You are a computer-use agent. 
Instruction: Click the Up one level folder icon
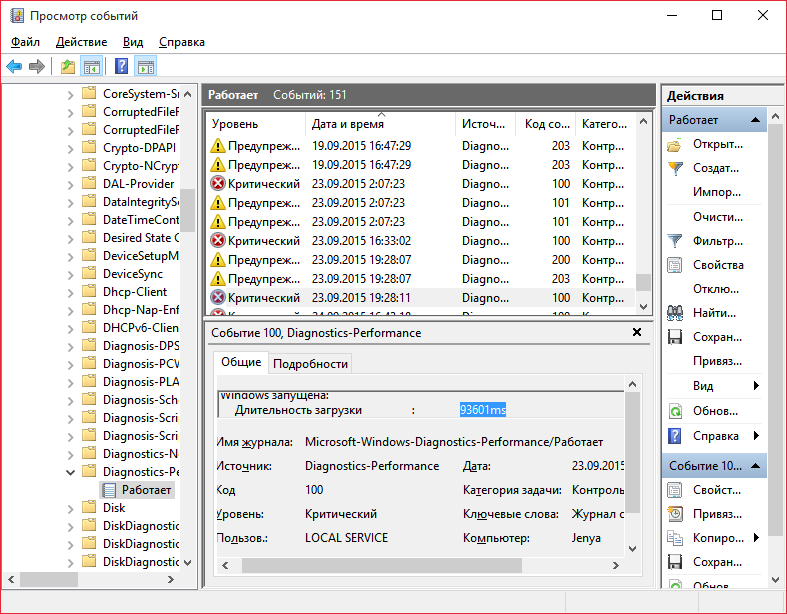coord(67,67)
